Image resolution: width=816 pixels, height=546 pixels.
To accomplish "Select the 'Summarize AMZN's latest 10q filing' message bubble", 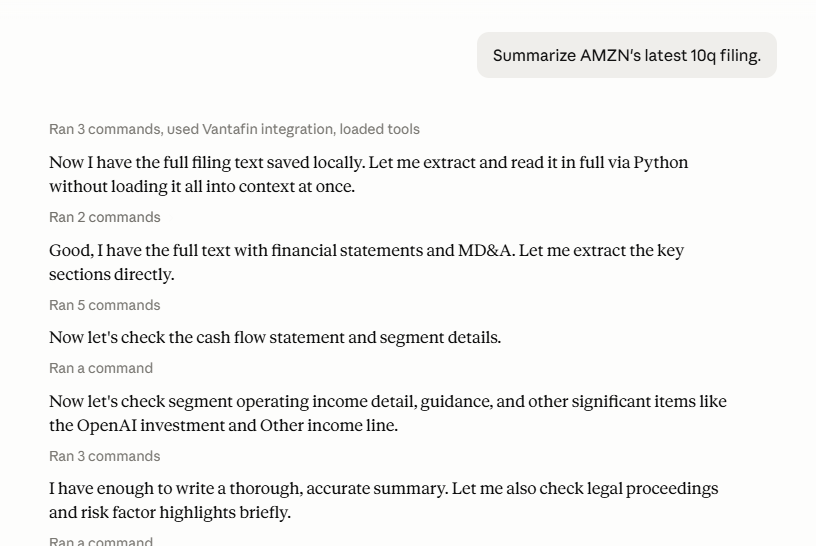I will coord(627,55).
